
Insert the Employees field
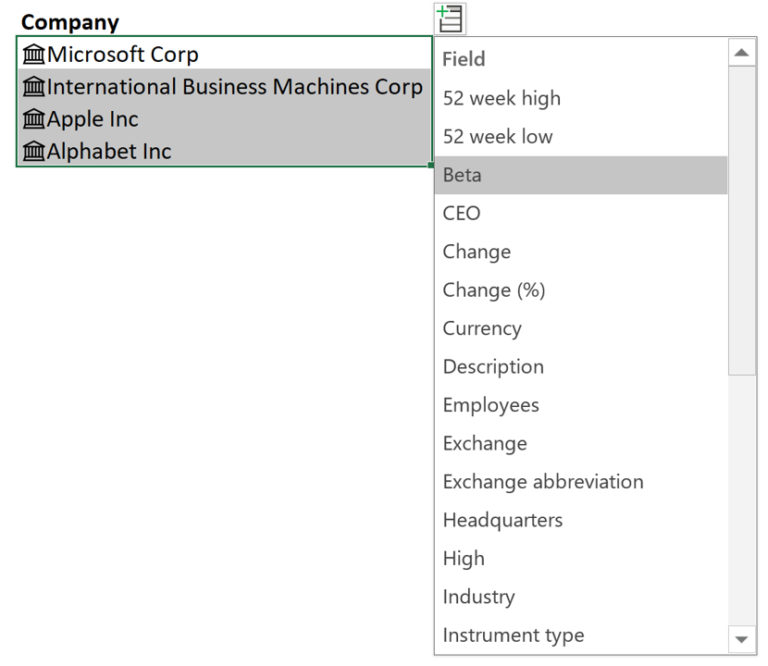click(490, 405)
